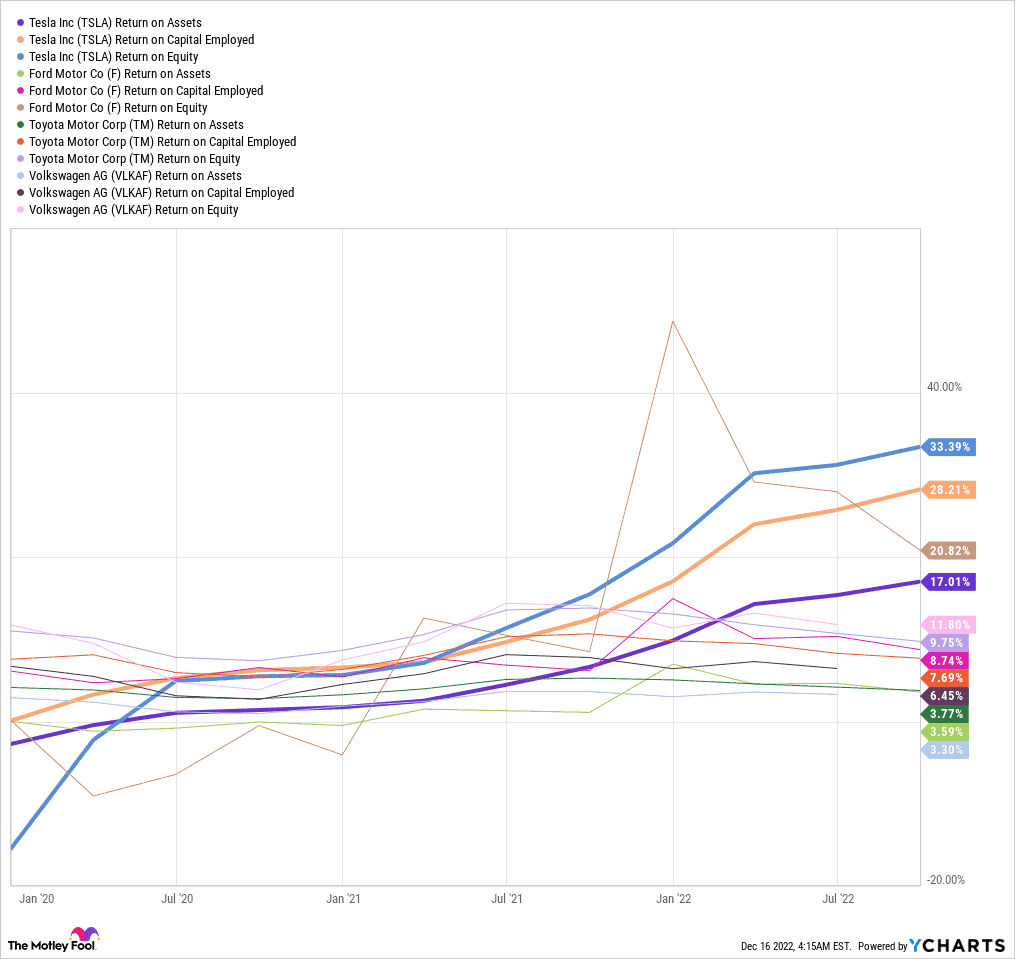
Task: Click the blue Tesla Return on Equity legend dot
Action: tap(20, 57)
